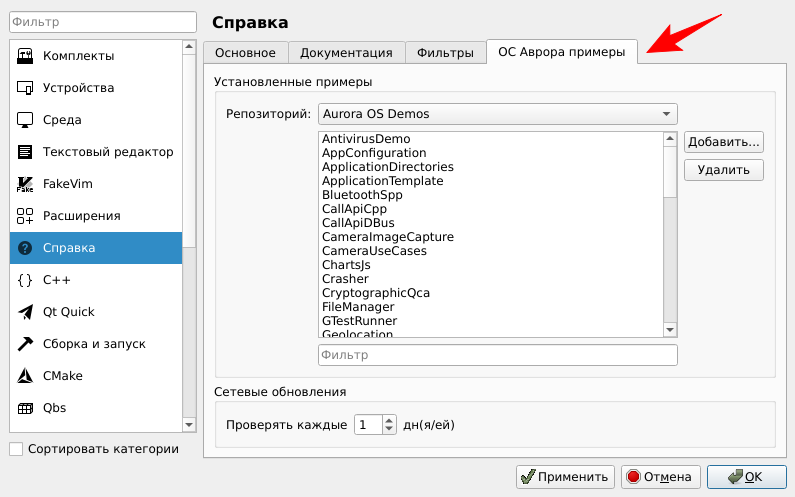Open the Фильтры tab
The image size is (795, 497).
[445, 54]
